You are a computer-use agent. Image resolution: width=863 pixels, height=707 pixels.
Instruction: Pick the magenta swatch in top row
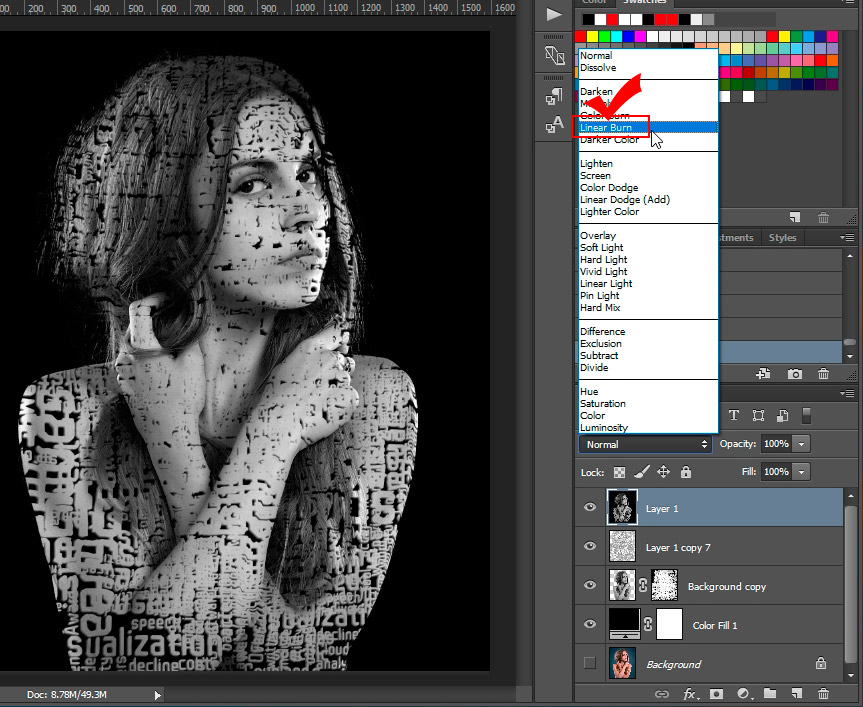tap(640, 36)
